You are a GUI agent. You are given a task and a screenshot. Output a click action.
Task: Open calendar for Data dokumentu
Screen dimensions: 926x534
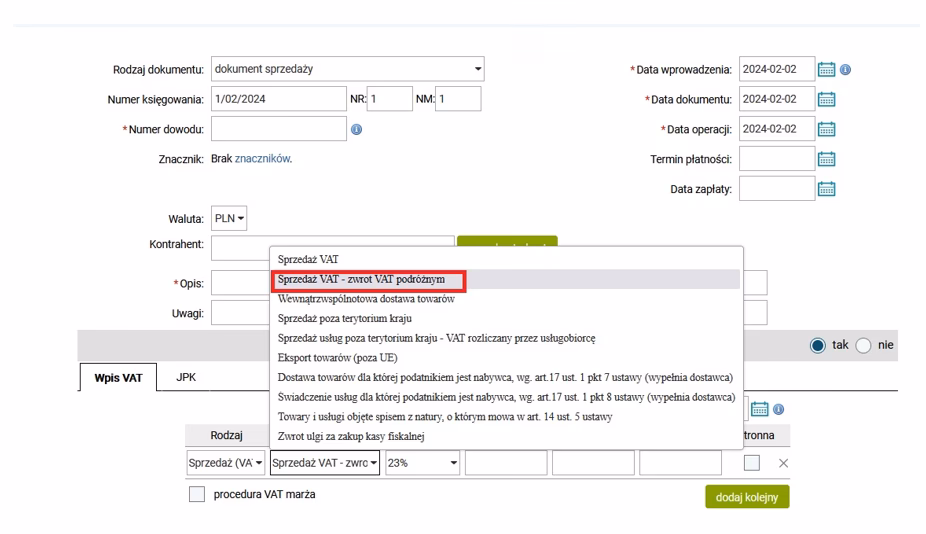tap(826, 99)
